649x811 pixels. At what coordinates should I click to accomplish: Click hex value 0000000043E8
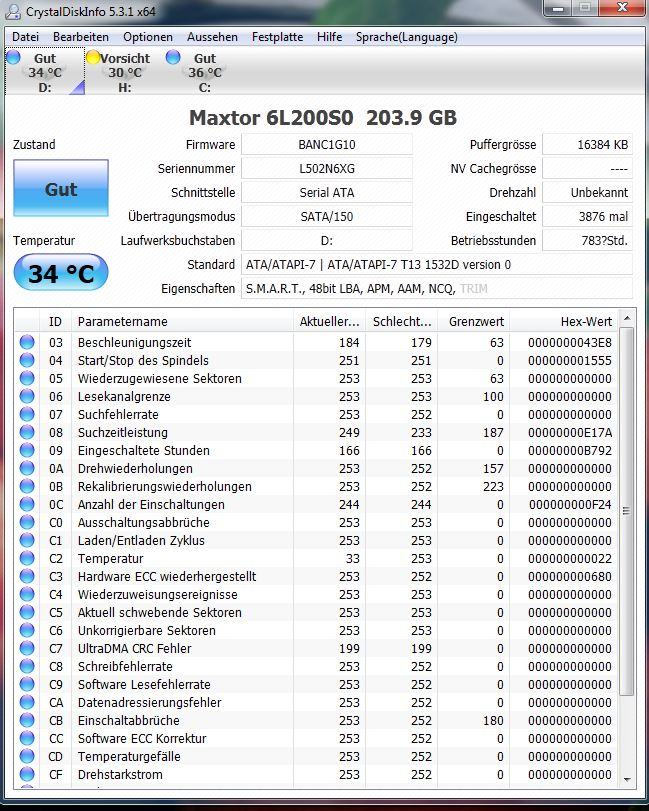pyautogui.click(x=569, y=342)
